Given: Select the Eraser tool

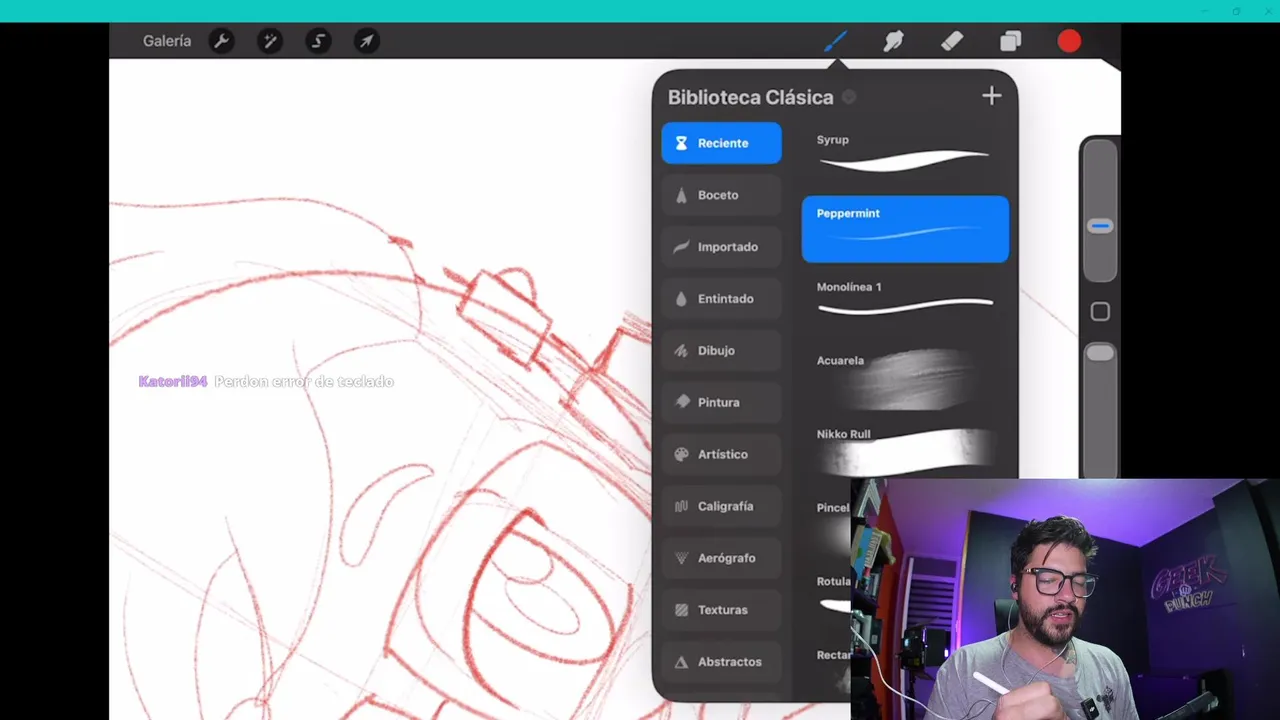Looking at the screenshot, I should pos(952,41).
